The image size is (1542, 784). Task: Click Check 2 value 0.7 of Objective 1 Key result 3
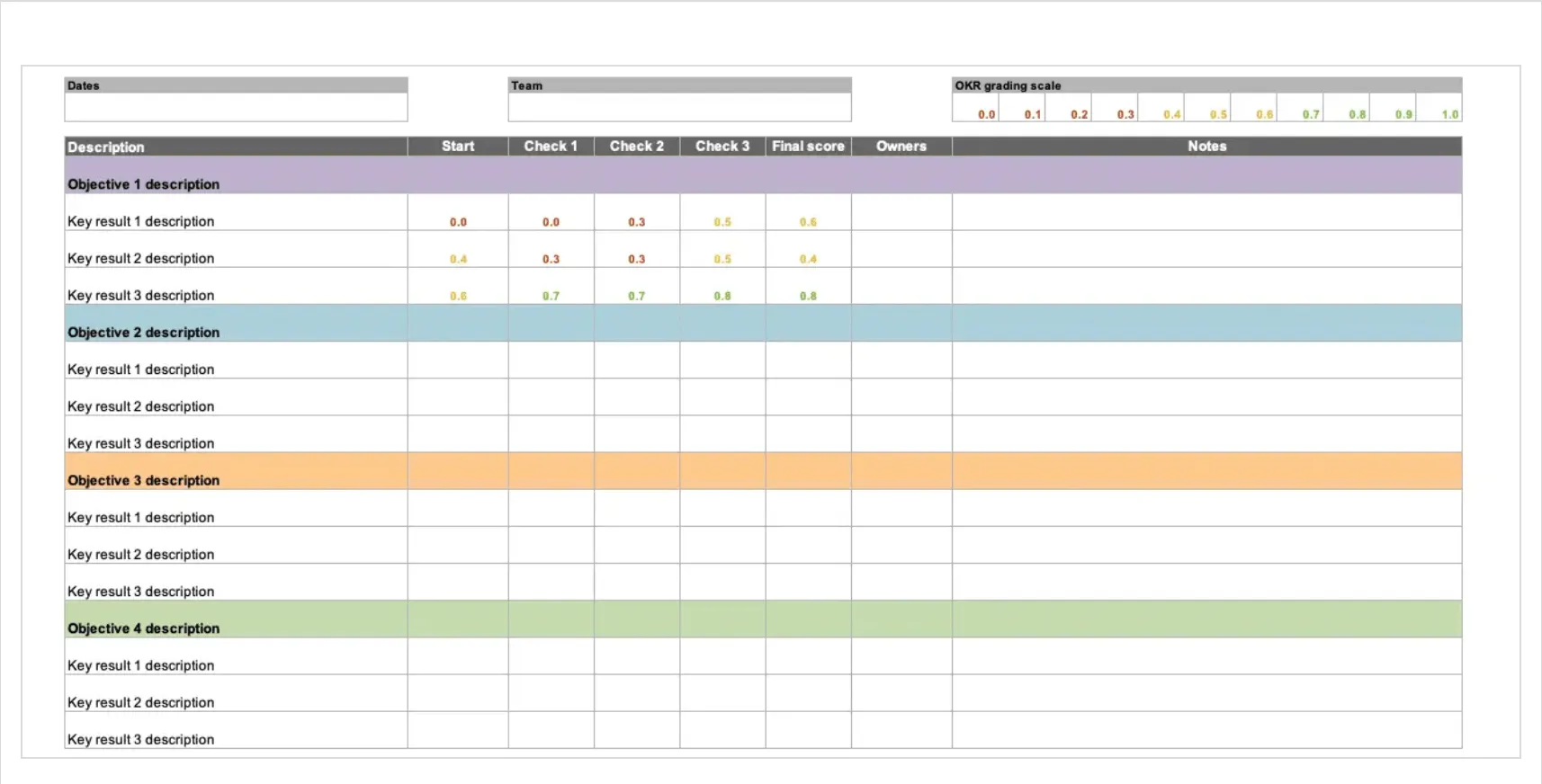point(637,296)
